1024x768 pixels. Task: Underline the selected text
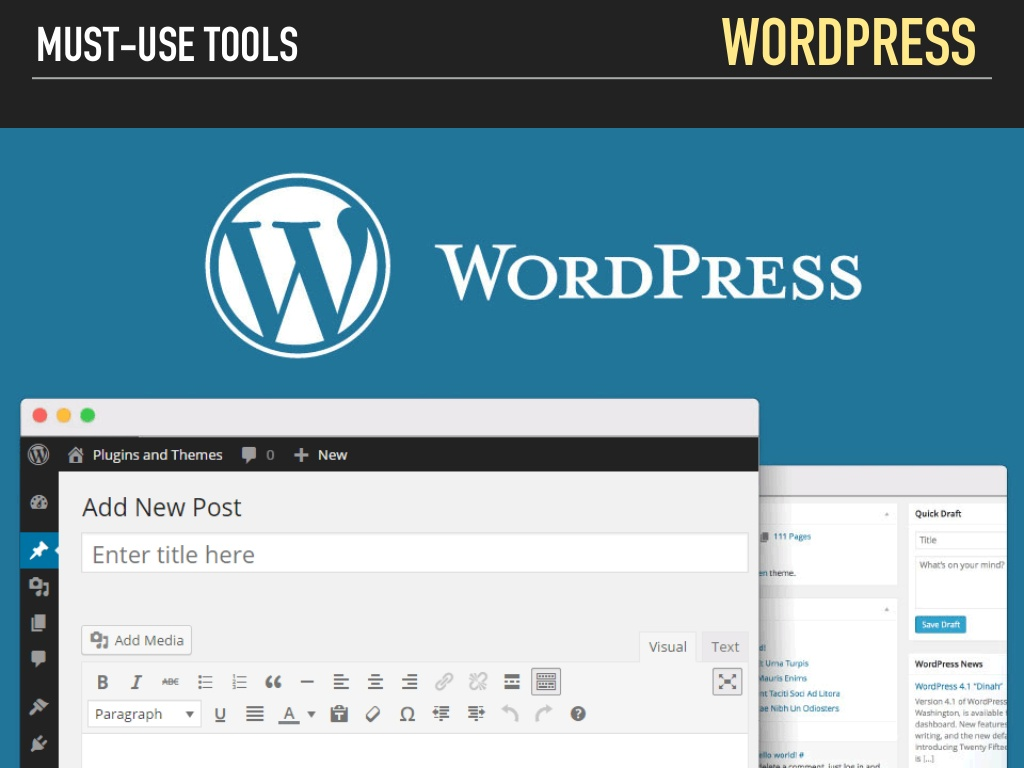coord(220,714)
